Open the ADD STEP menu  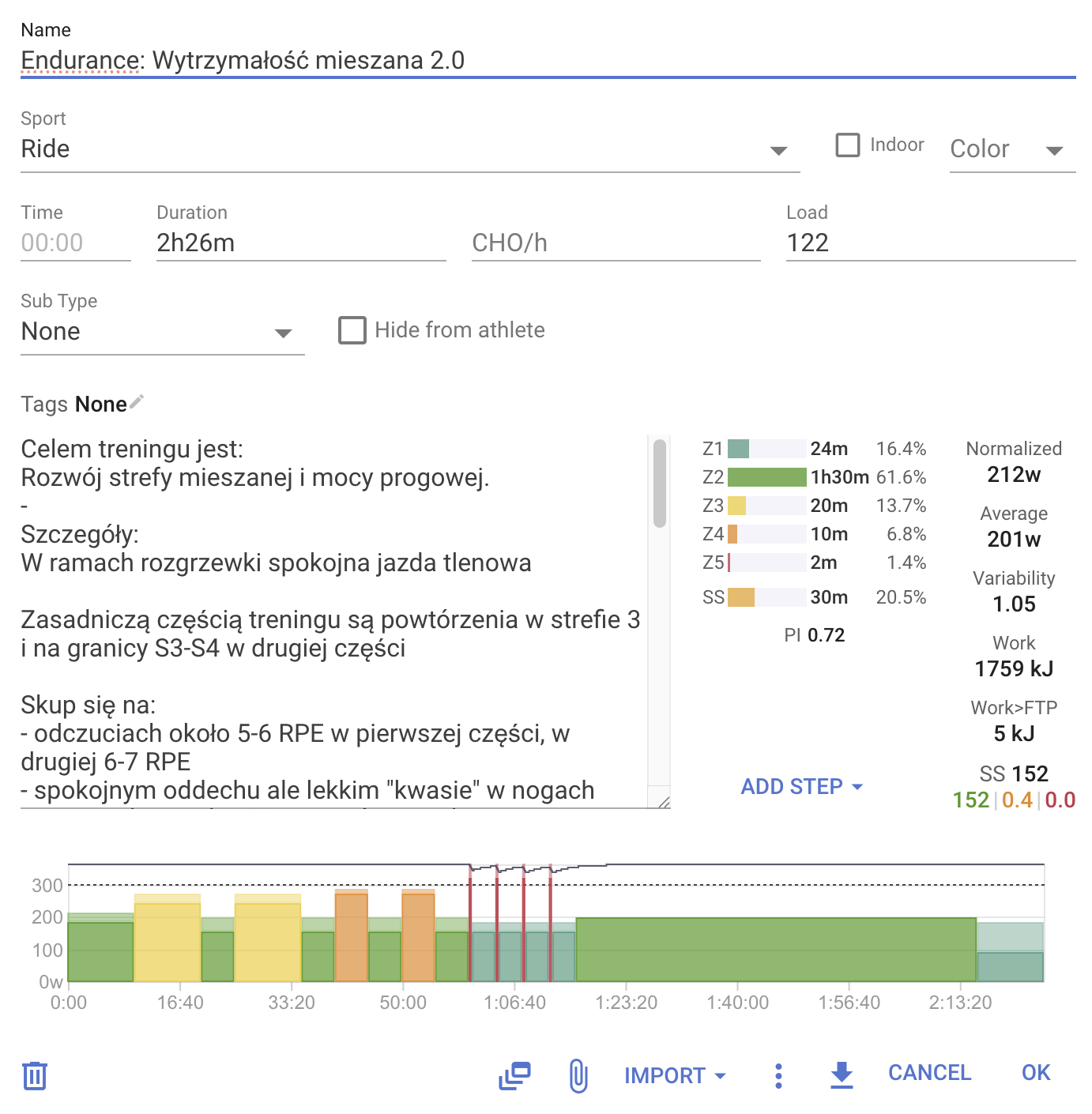801,787
